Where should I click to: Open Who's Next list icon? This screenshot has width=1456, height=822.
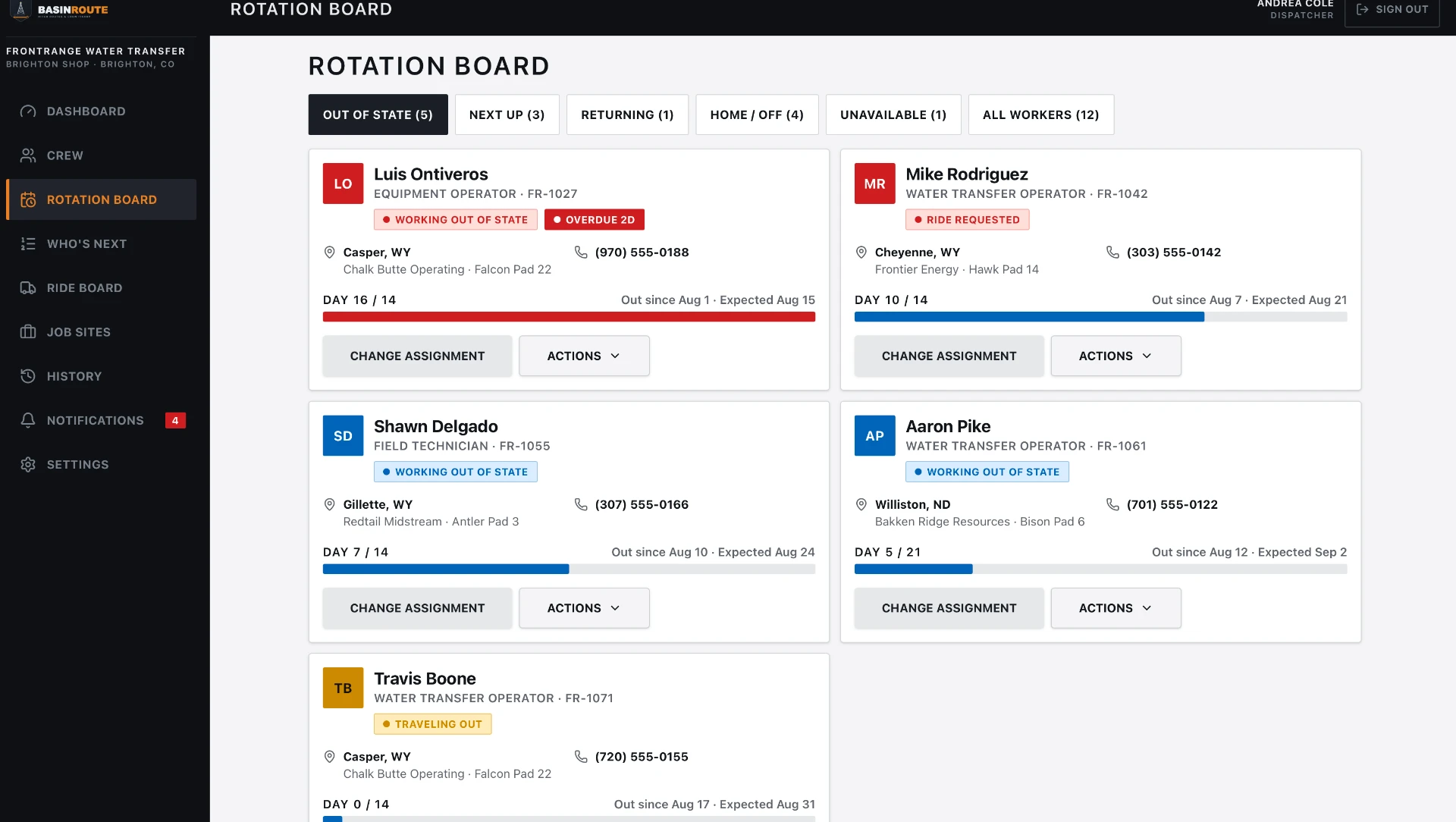(x=28, y=243)
